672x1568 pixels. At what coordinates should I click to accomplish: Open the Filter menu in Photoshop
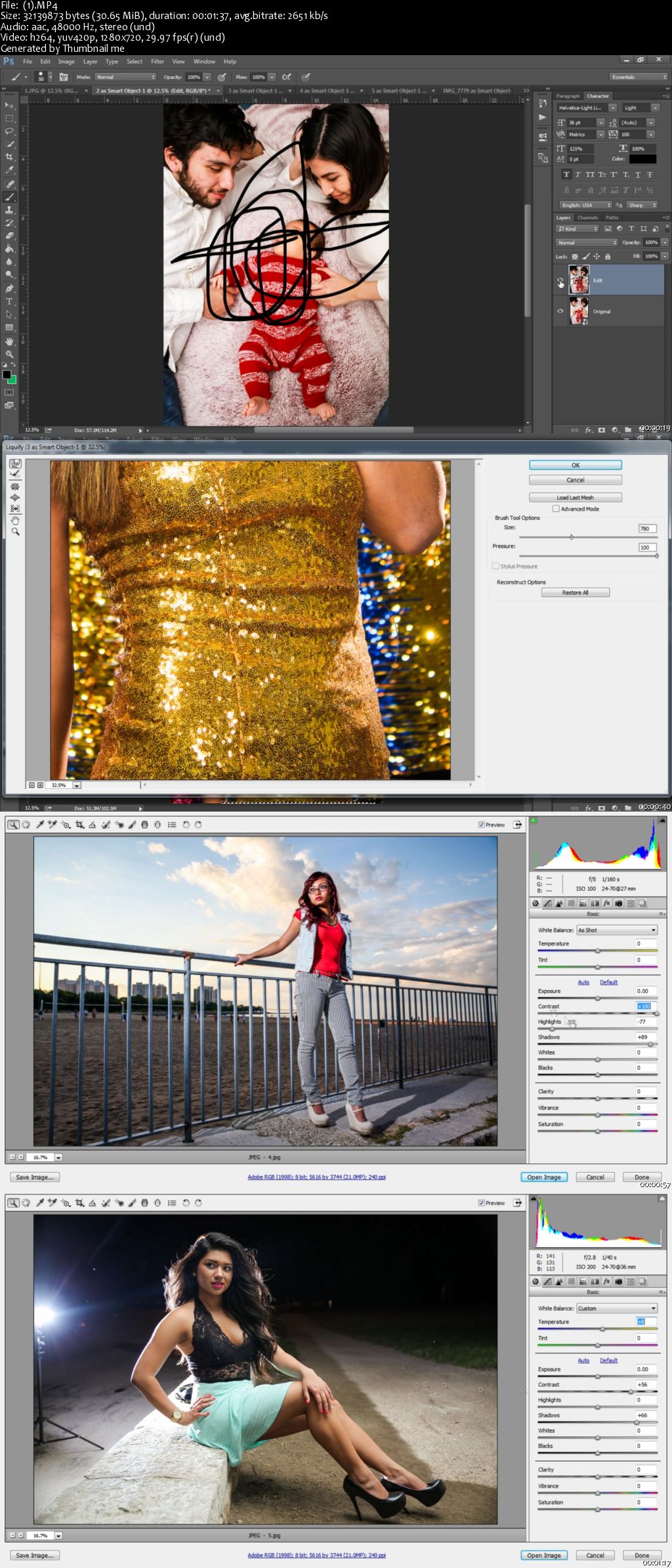[157, 62]
